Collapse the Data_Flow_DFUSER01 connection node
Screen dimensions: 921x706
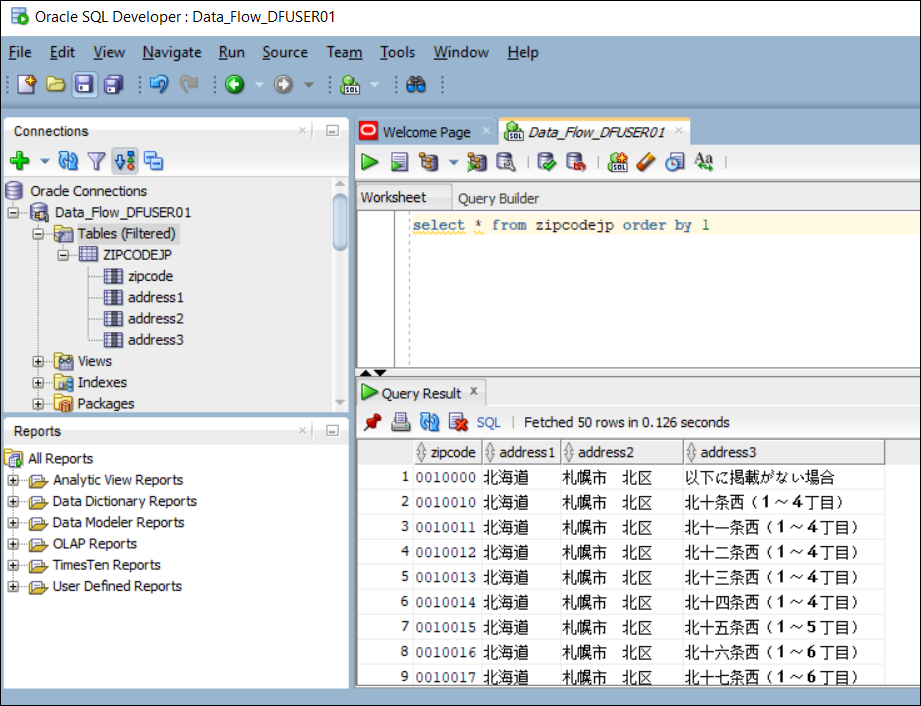coord(13,212)
